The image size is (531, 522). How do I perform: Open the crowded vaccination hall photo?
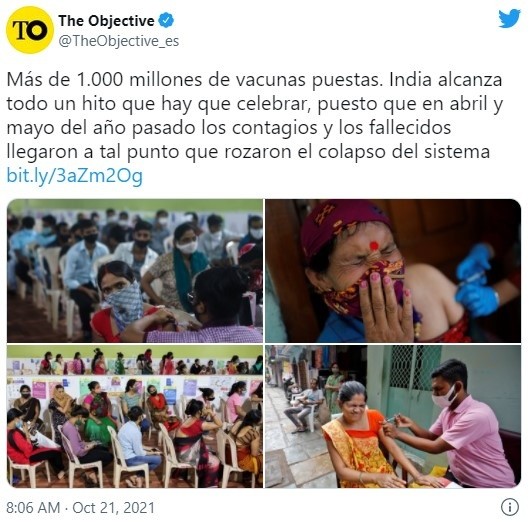[135, 271]
